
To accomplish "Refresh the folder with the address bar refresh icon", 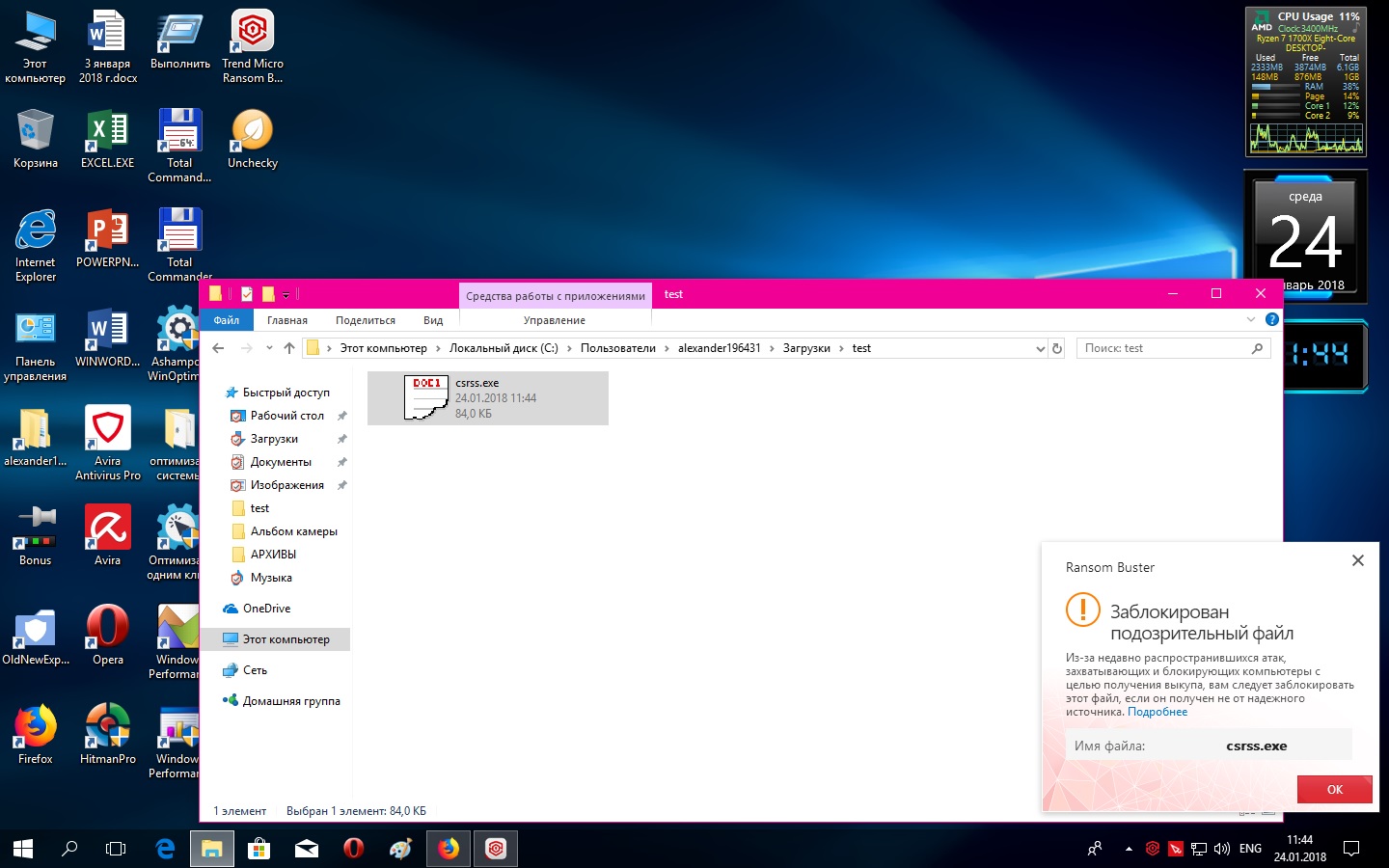I will tap(1057, 348).
